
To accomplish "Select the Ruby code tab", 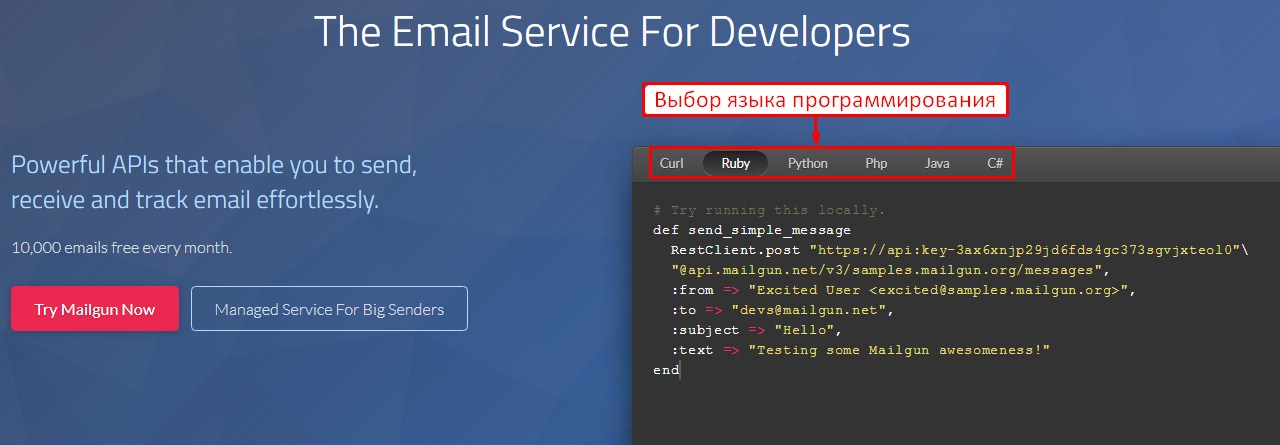I will (735, 163).
